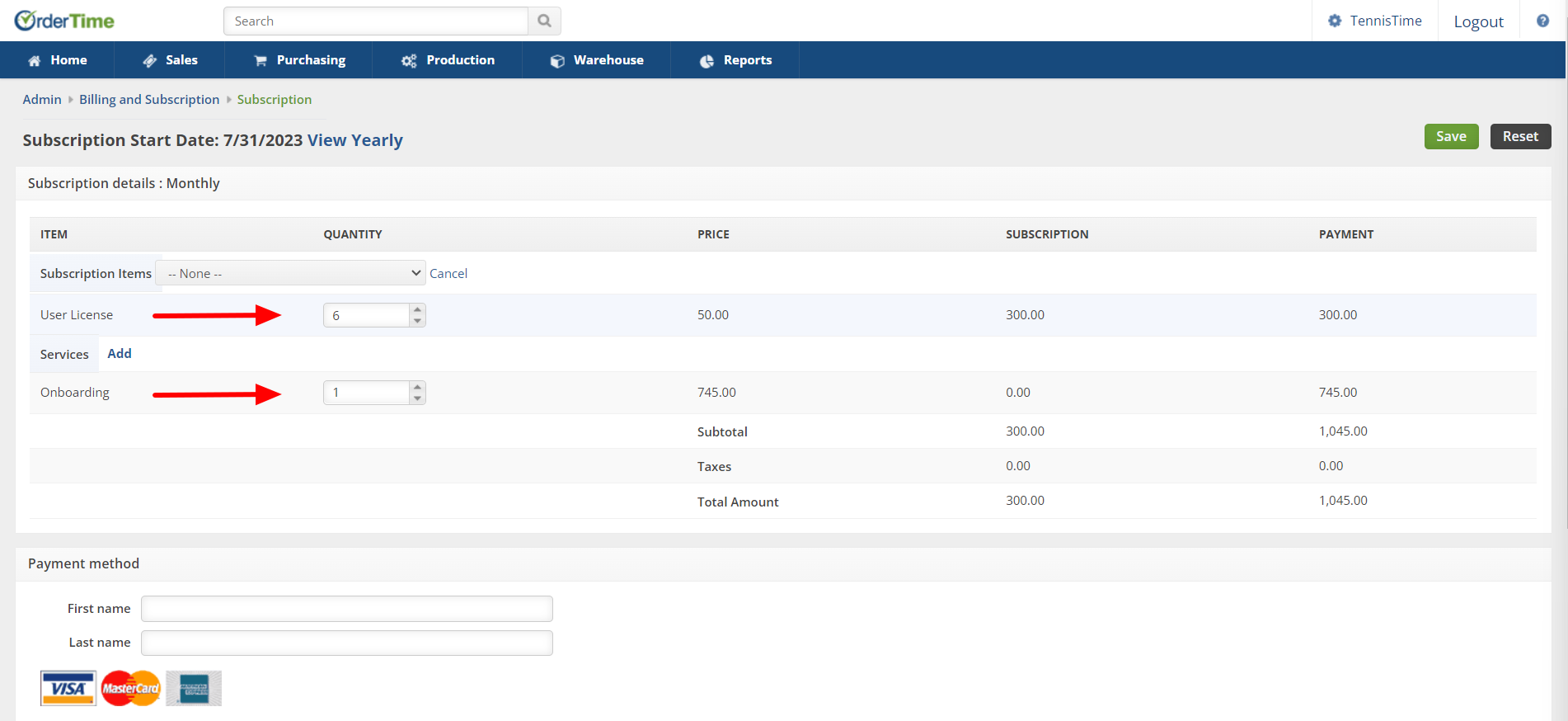Open the Reports menu
The image size is (1568, 721).
point(735,60)
